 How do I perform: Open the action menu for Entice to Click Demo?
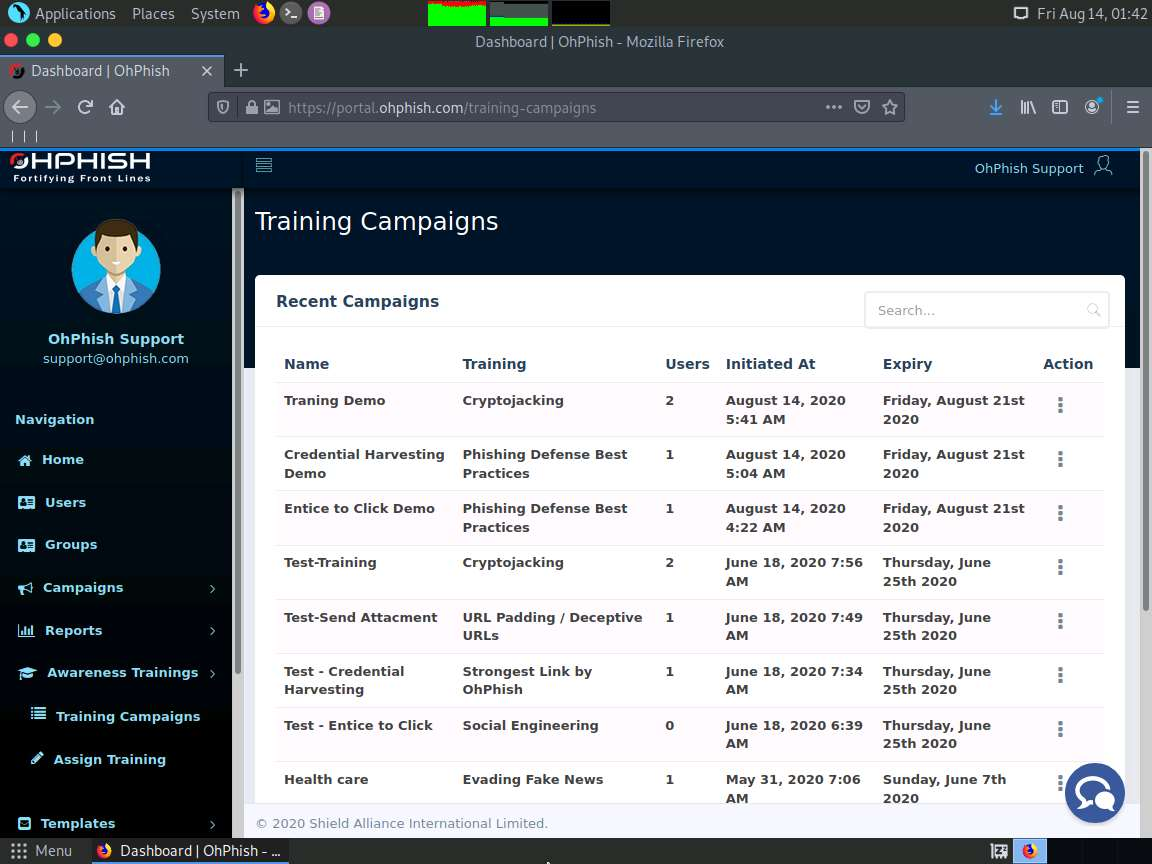(1060, 513)
